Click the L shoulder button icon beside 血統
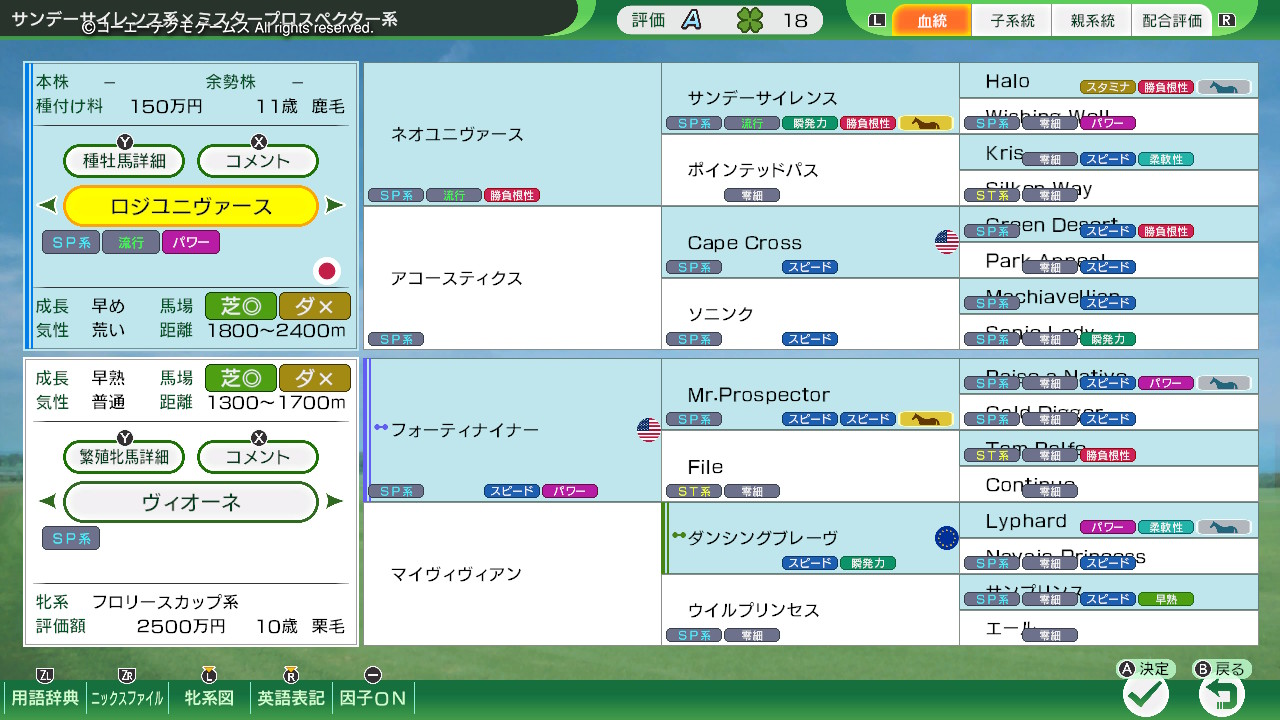Viewport: 1280px width, 720px height. [878, 20]
